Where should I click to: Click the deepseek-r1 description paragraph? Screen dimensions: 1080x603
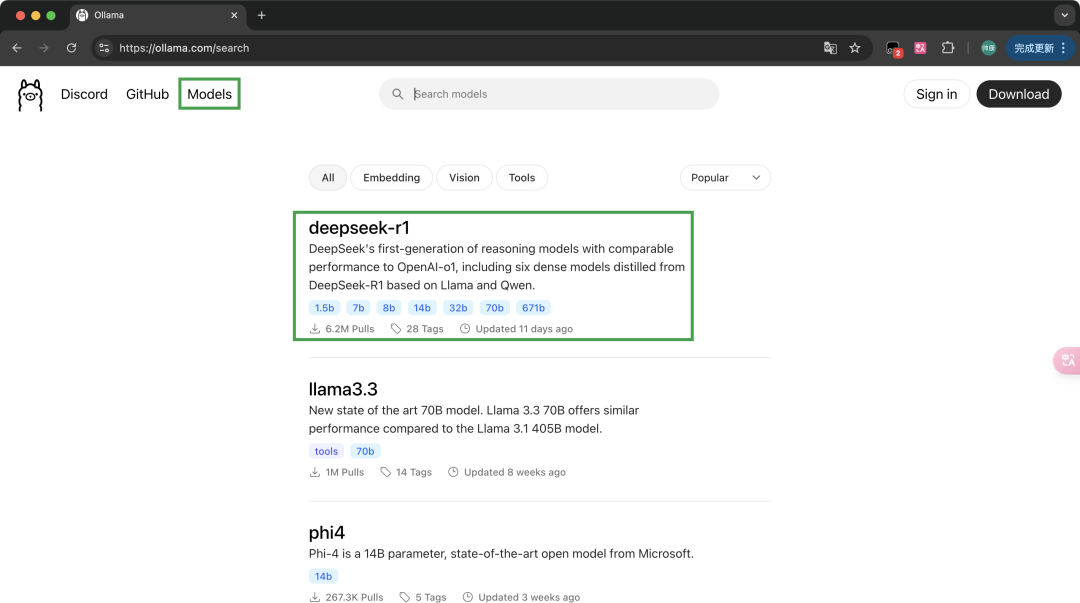tap(497, 267)
